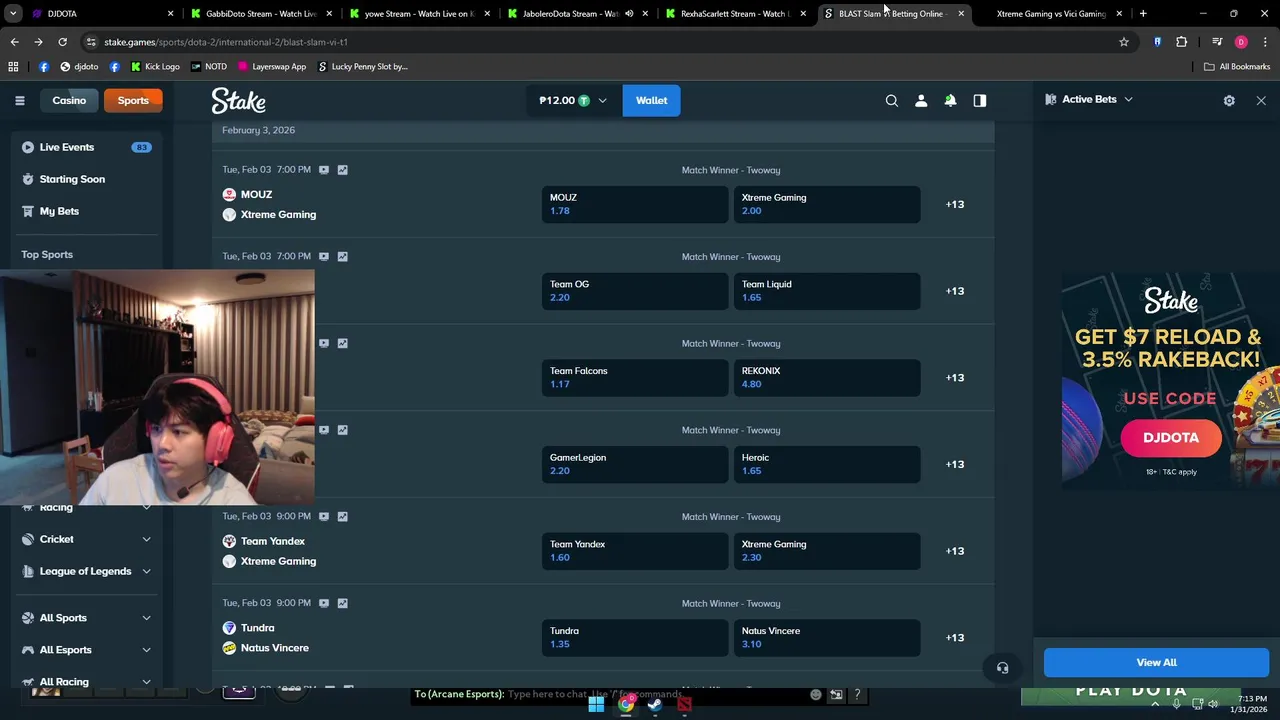Viewport: 1280px width, 720px height.
Task: Click the browser address bar
Action: (600, 42)
